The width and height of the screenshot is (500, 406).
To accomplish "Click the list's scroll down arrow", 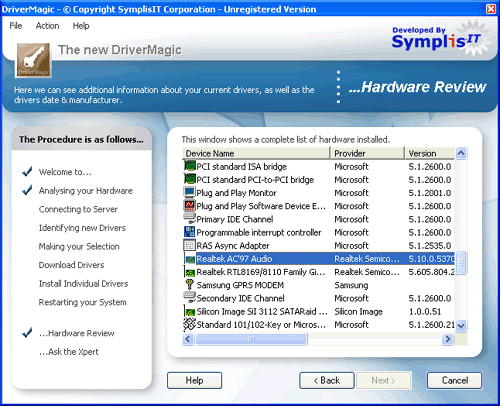I will click(461, 326).
